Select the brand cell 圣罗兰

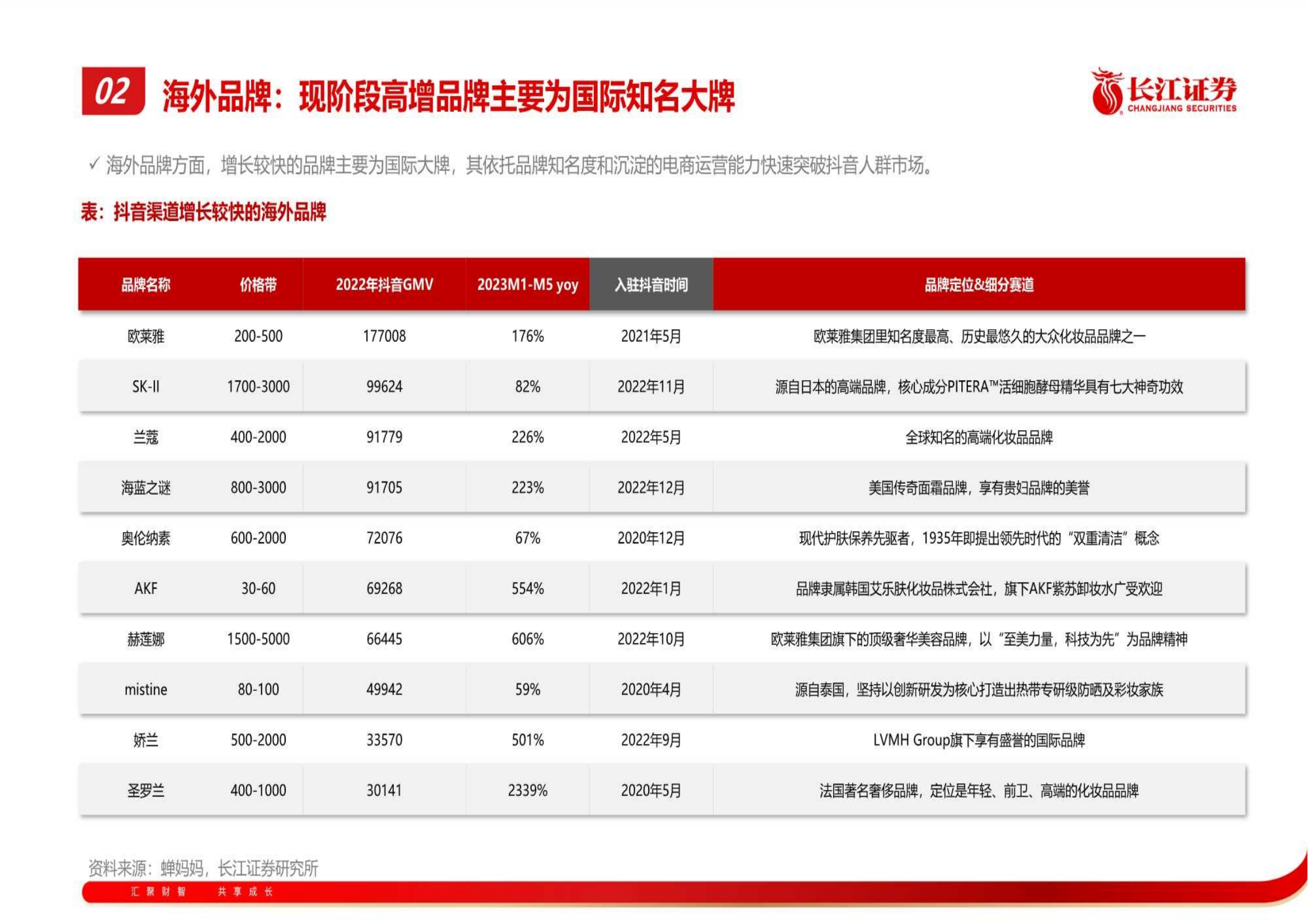(x=146, y=790)
